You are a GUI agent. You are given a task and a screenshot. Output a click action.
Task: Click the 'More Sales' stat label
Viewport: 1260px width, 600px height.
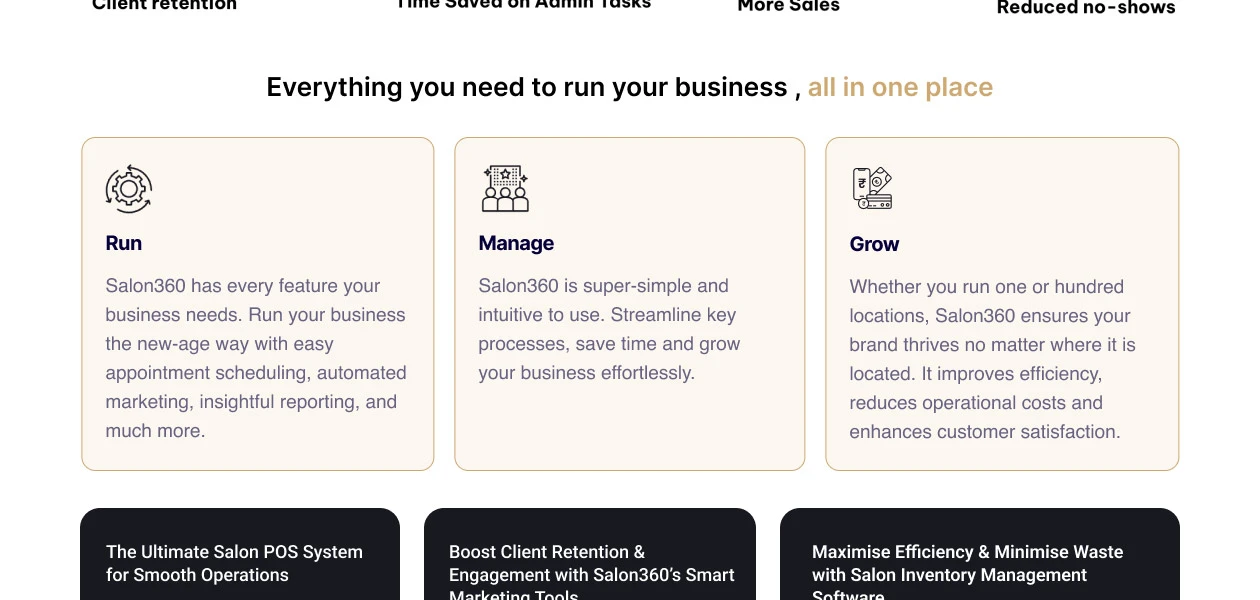tap(788, 6)
